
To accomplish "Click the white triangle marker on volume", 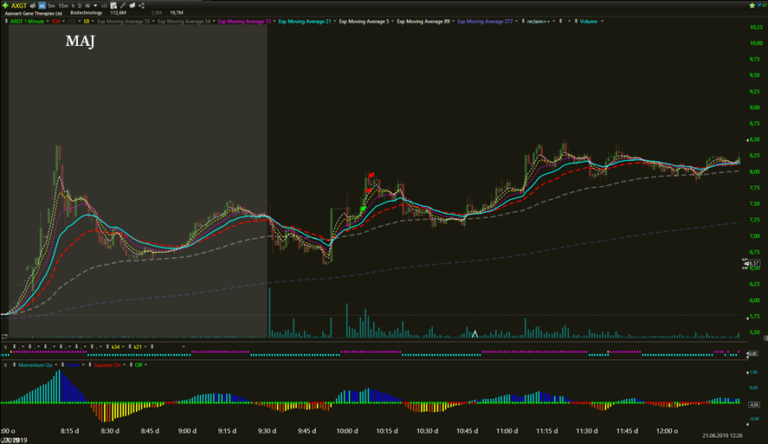I will pos(475,334).
